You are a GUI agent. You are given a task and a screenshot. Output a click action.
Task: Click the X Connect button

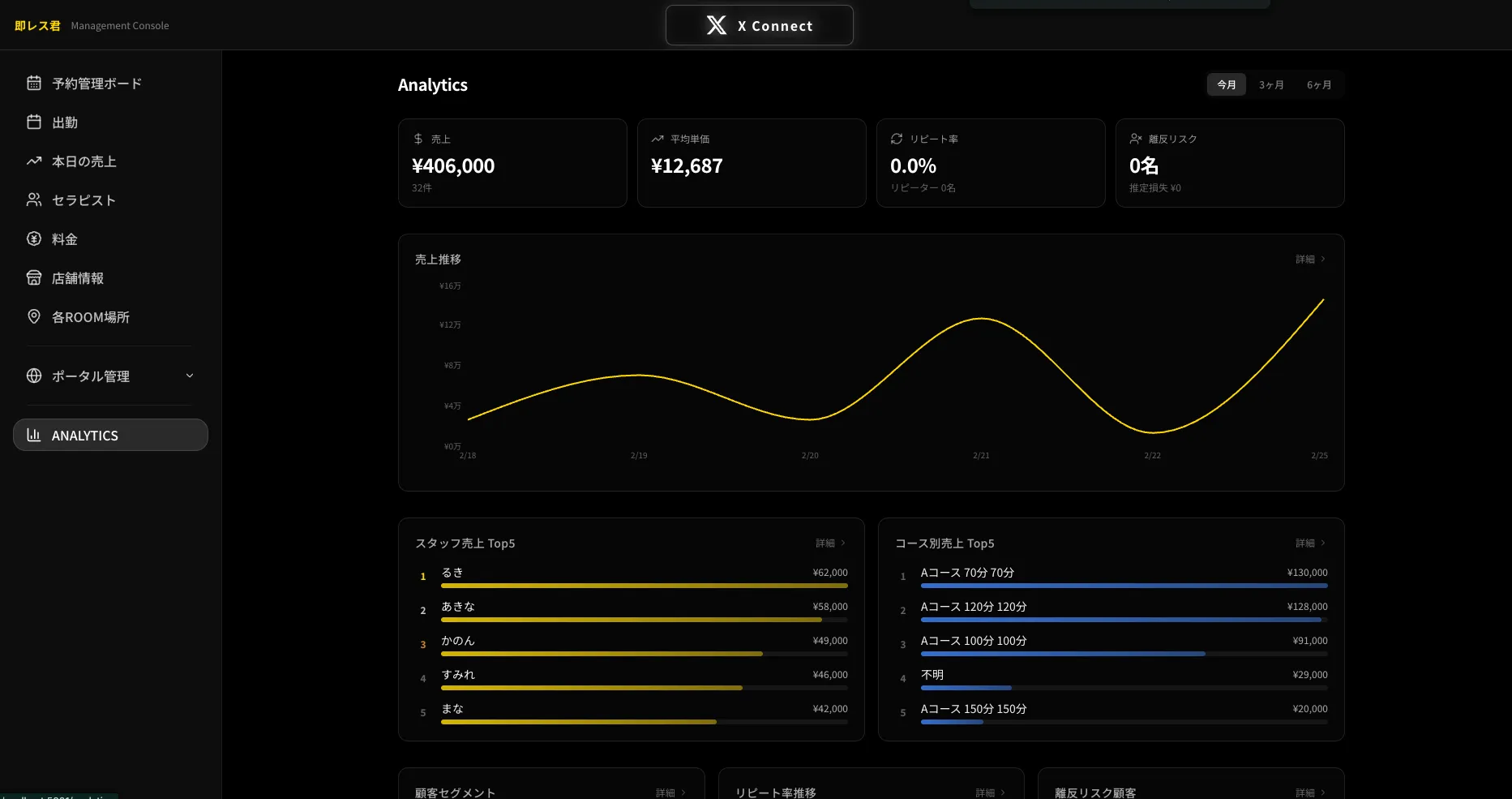759,26
